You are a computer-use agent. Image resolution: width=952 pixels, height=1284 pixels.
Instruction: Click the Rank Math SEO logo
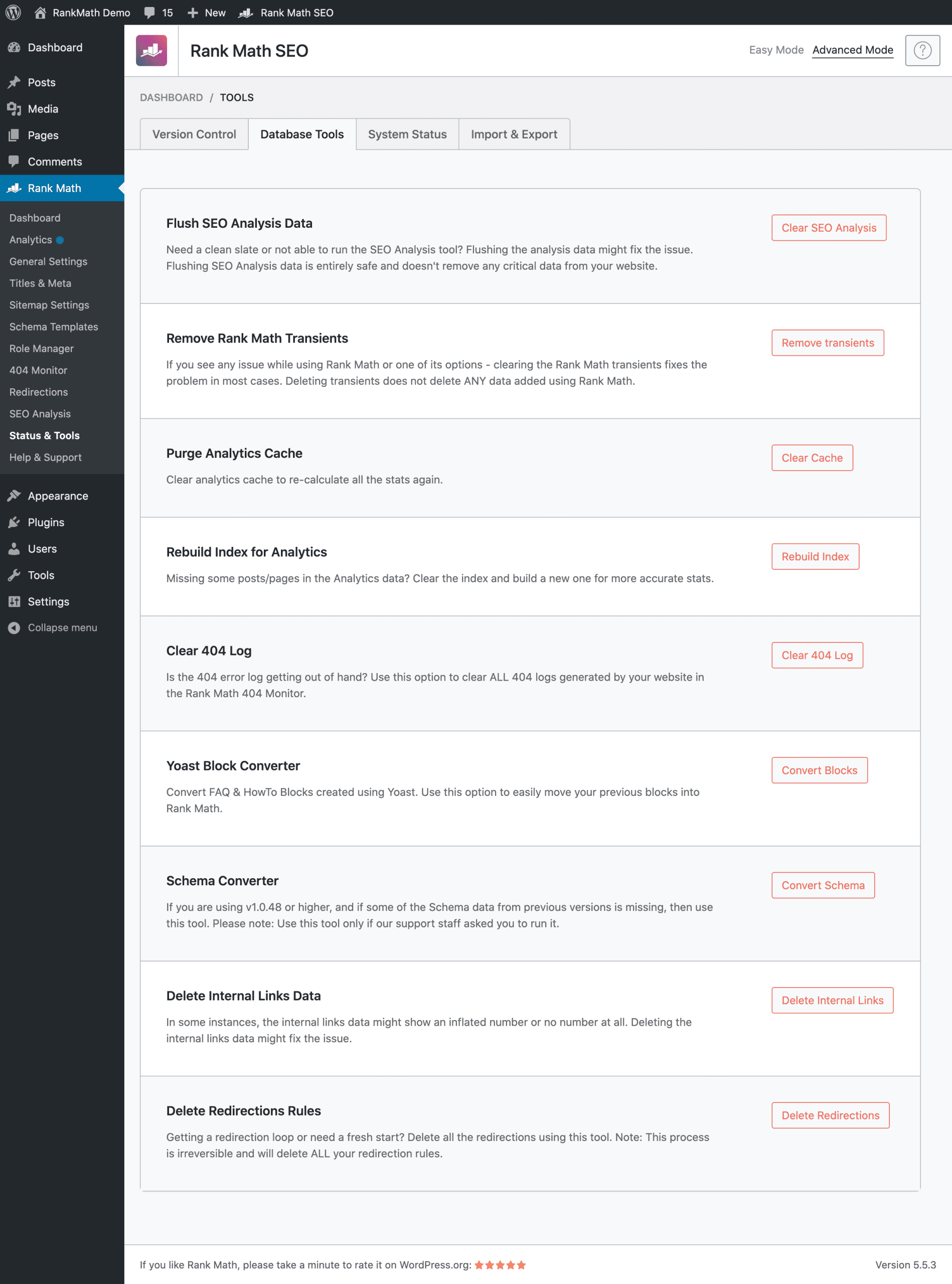click(x=151, y=50)
